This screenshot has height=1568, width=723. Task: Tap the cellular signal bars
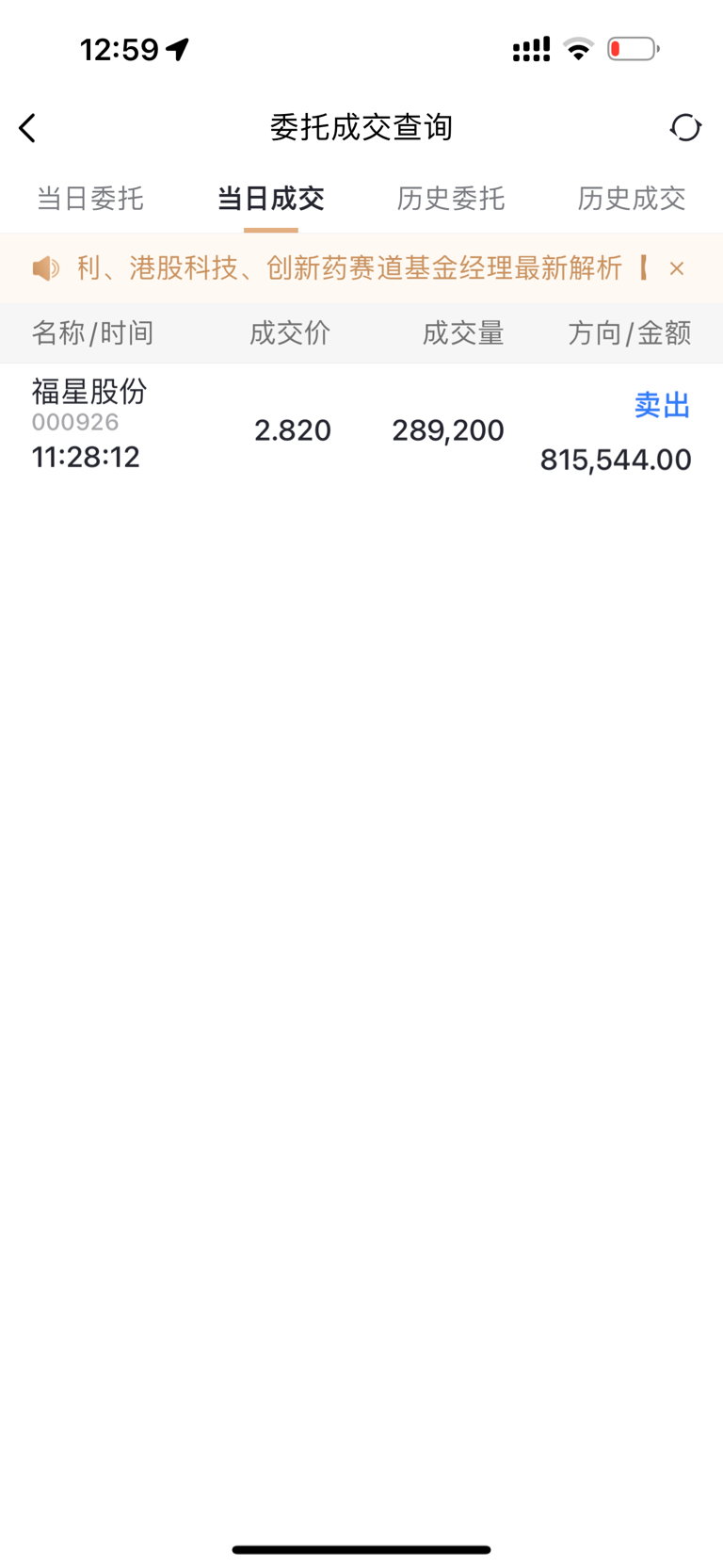[531, 49]
